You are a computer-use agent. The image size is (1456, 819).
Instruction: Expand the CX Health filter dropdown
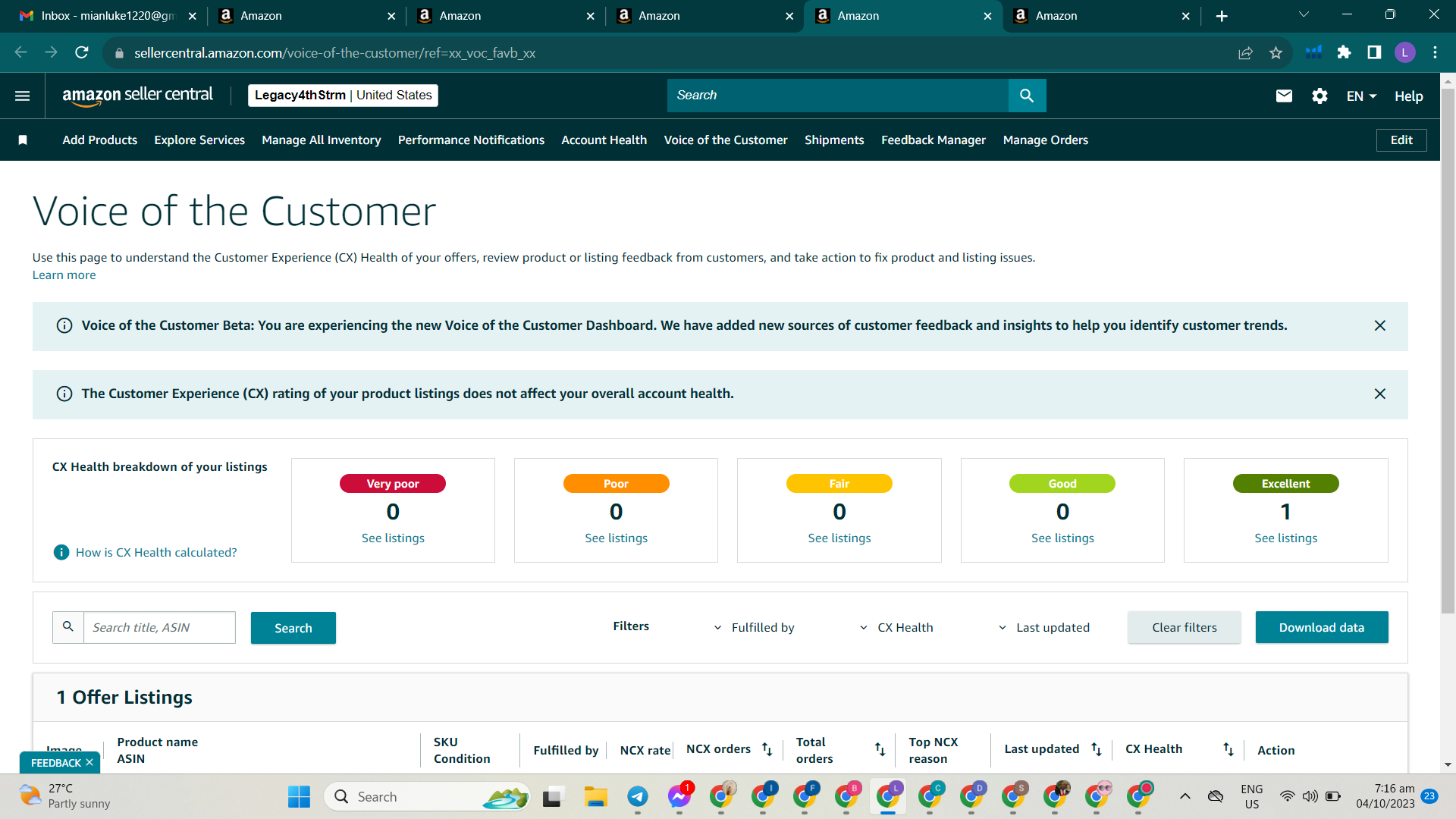pos(896,628)
